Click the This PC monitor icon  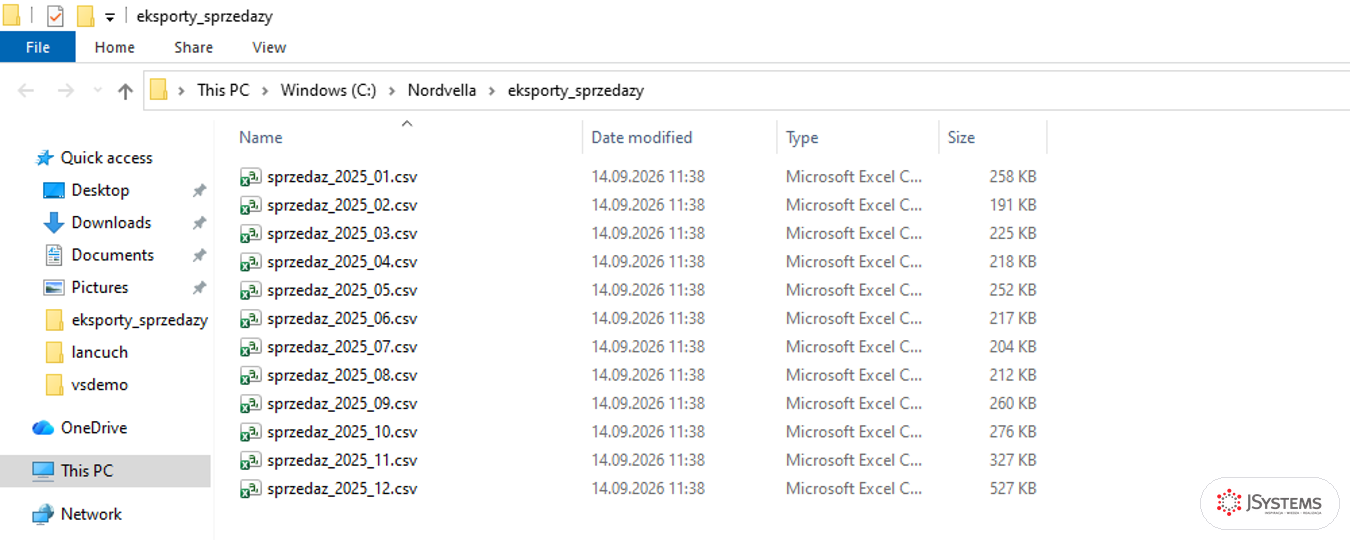click(x=43, y=470)
